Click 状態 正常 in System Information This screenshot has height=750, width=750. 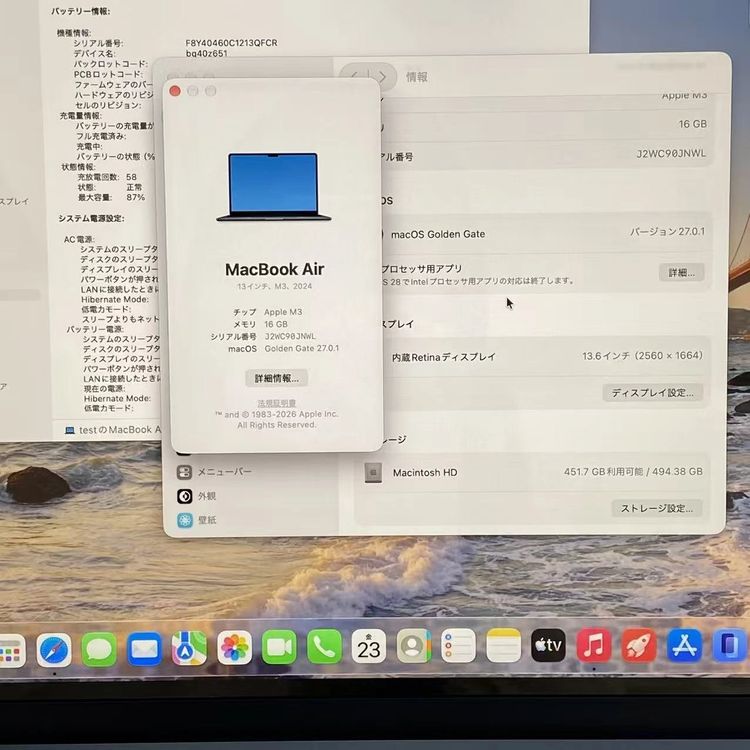click(x=110, y=187)
